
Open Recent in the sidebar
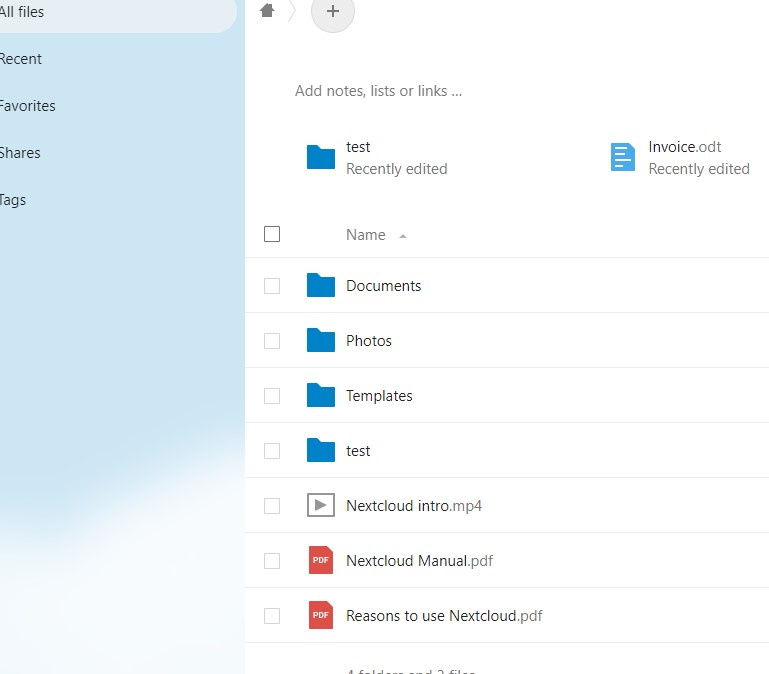20,59
